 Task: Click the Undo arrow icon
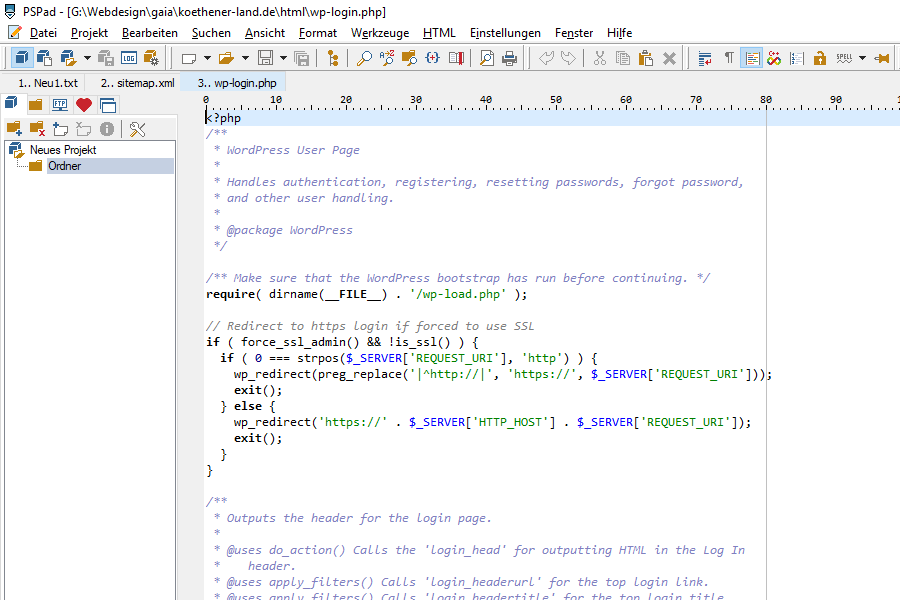tap(546, 58)
